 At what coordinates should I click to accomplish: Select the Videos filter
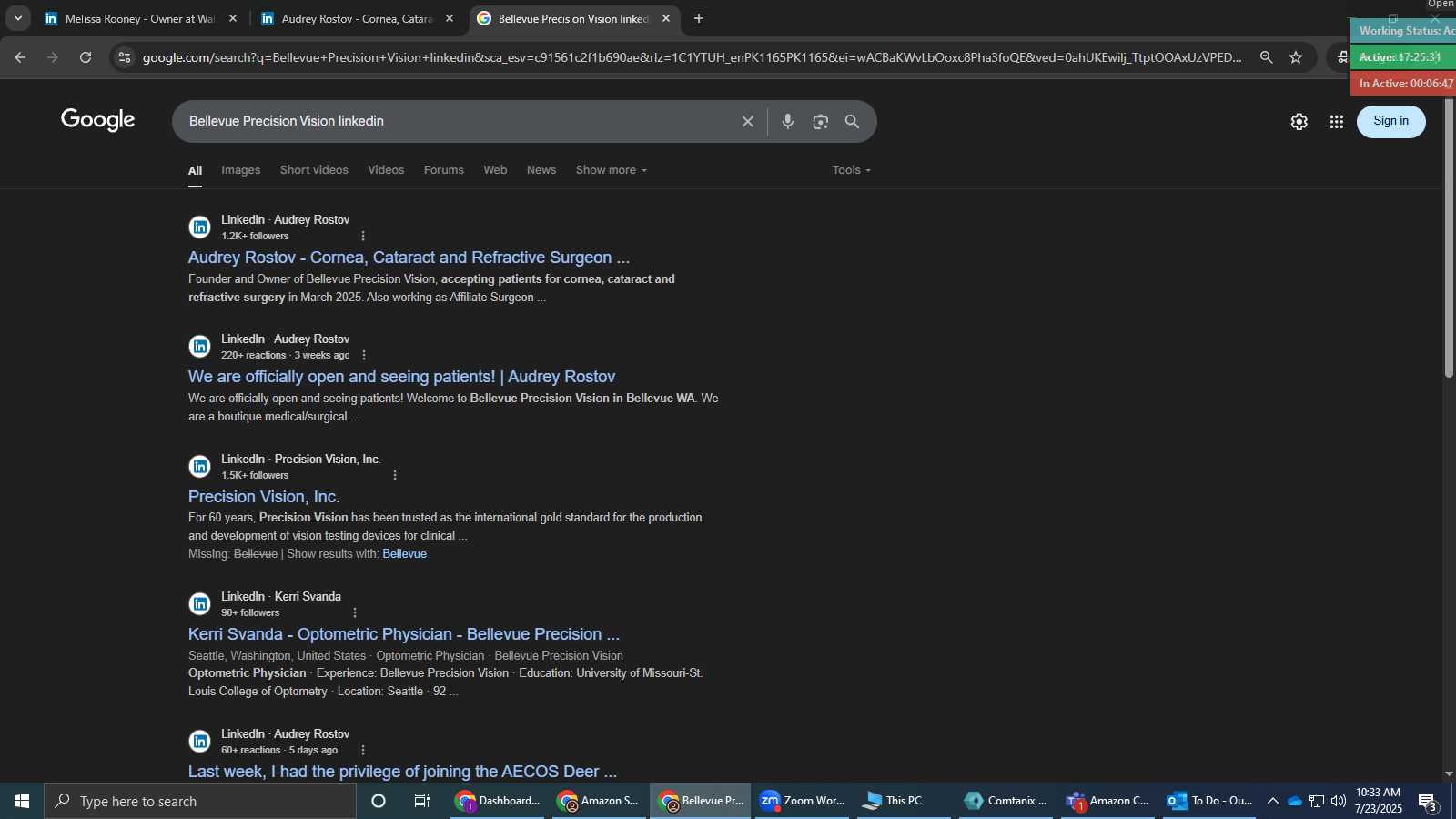tap(386, 170)
